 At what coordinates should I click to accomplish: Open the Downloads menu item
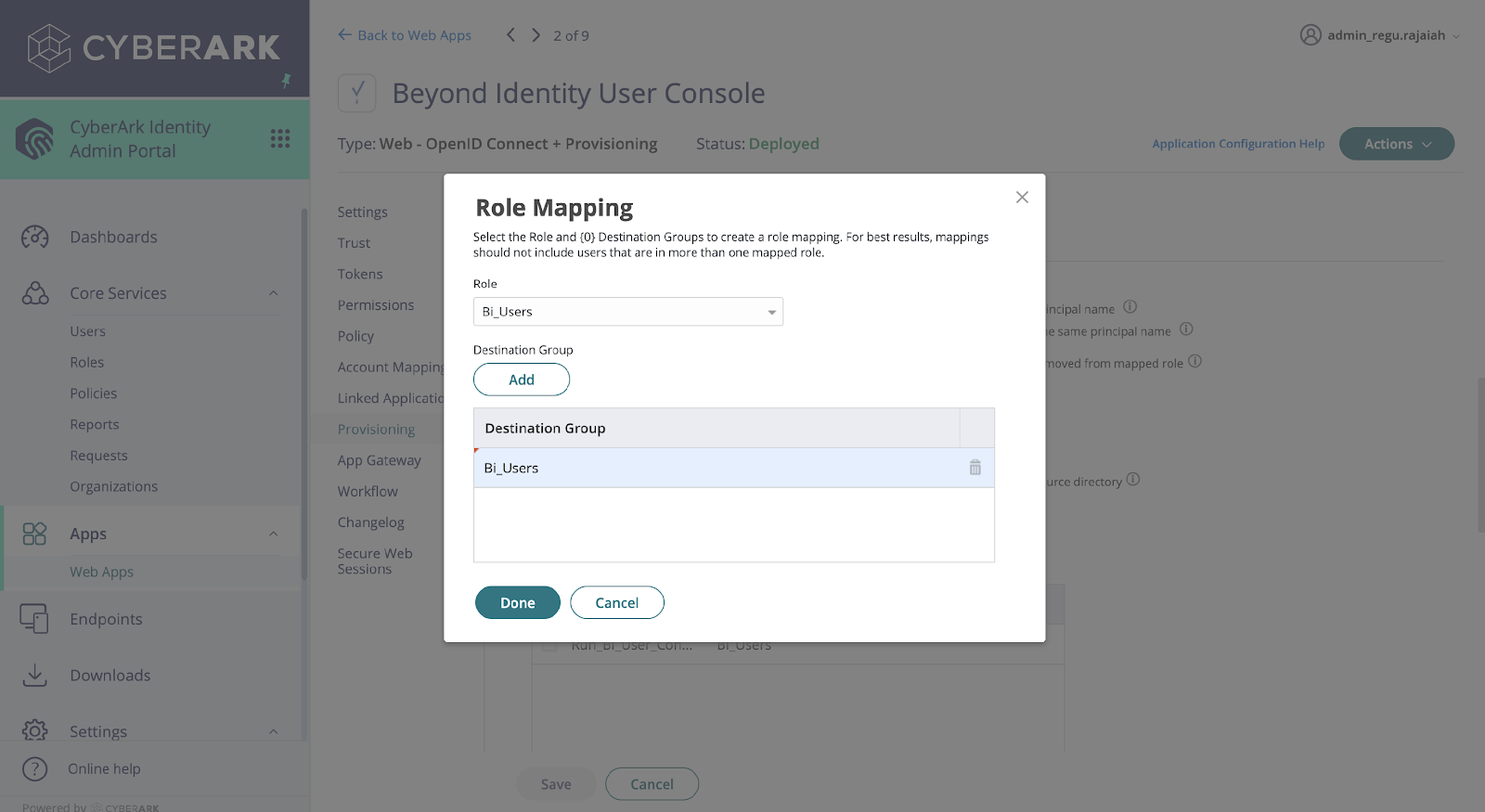110,676
